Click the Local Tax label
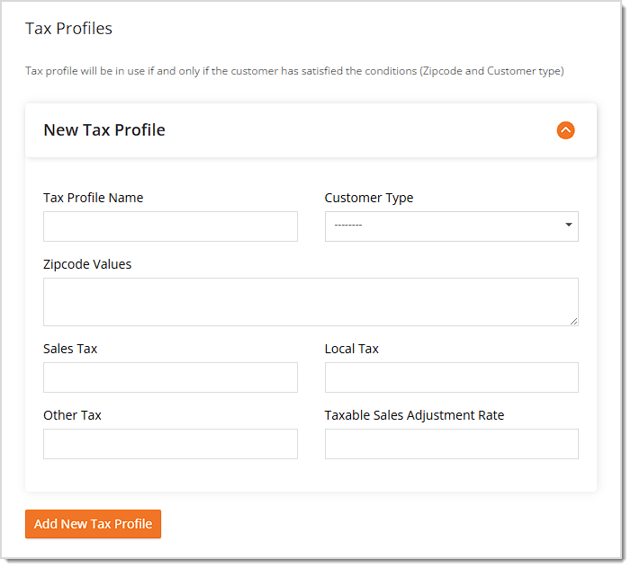This screenshot has height=568, width=631. (352, 349)
